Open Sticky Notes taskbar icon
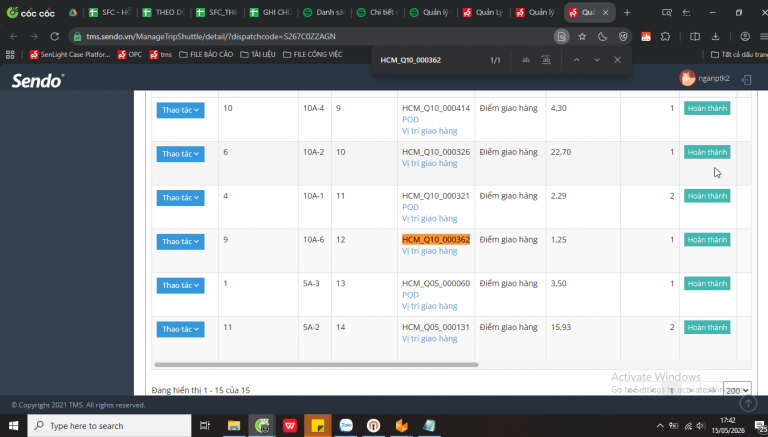Image resolution: width=768 pixels, height=437 pixels. pyautogui.click(x=317, y=426)
